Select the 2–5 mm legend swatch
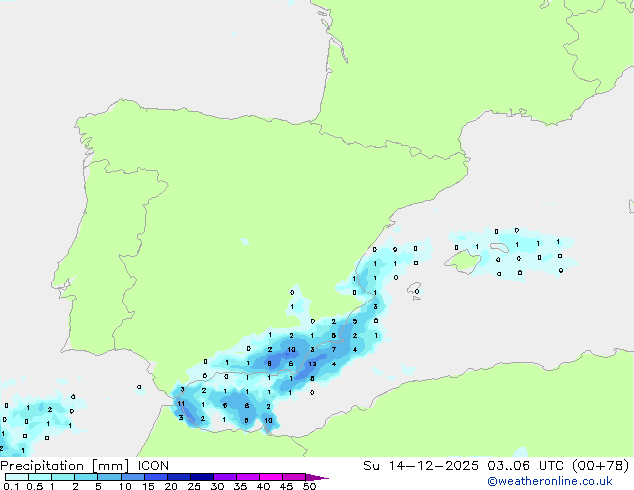The height and width of the screenshot is (490, 634). pos(86,477)
